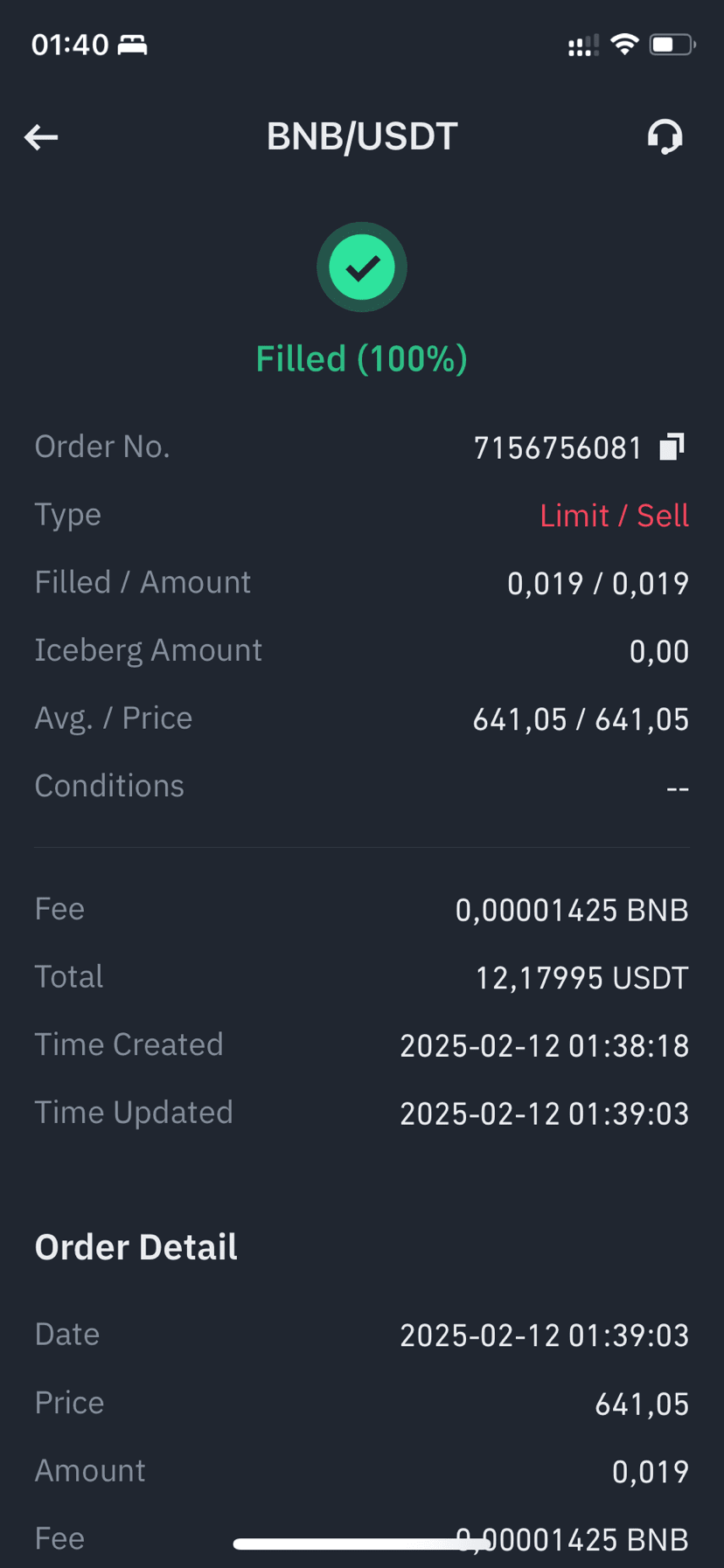The height and width of the screenshot is (1568, 724).
Task: Tap the Fee 0,00001425 BNB value
Action: (x=572, y=910)
